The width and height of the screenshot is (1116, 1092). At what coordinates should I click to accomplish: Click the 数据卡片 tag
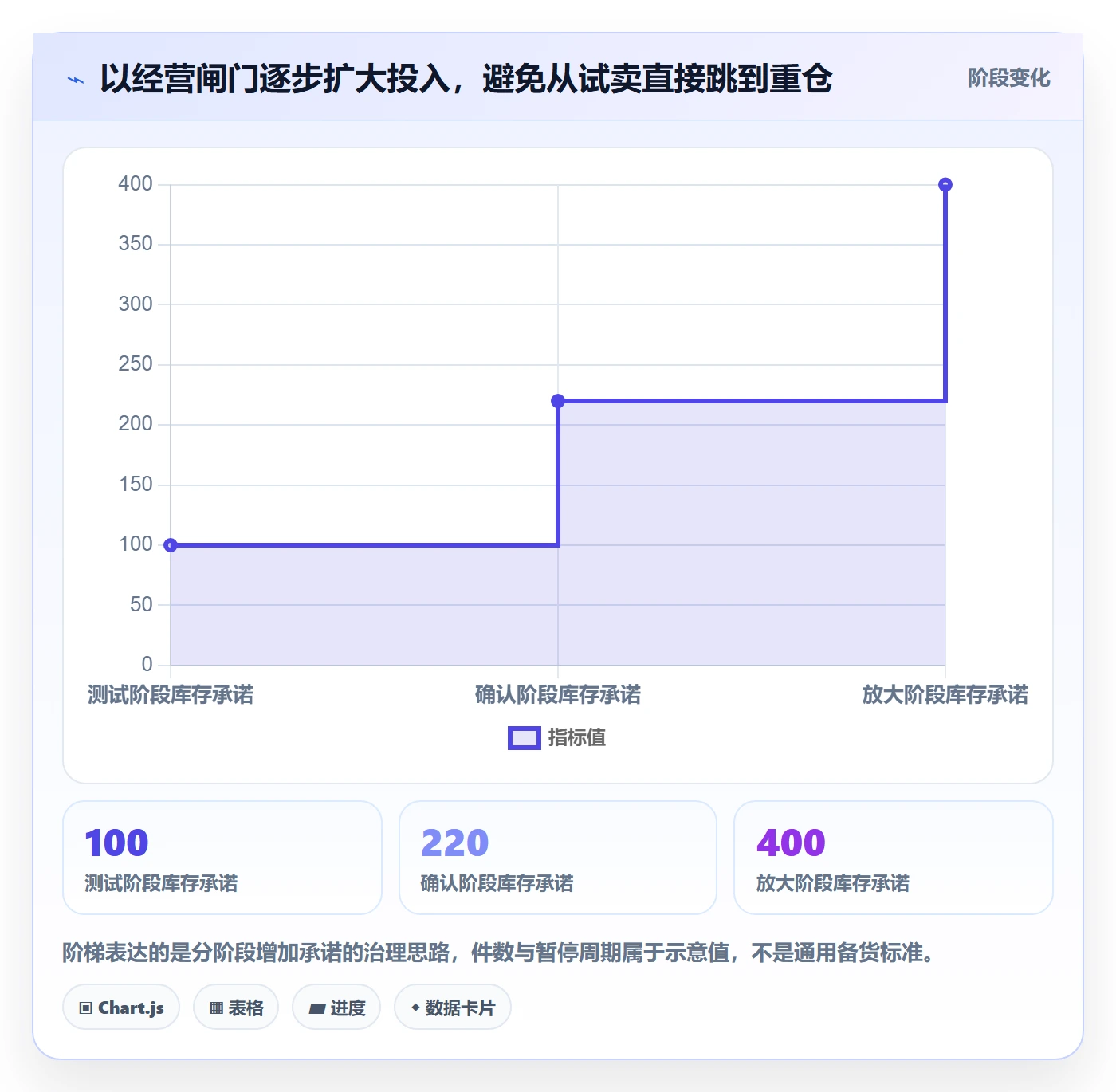(453, 1008)
